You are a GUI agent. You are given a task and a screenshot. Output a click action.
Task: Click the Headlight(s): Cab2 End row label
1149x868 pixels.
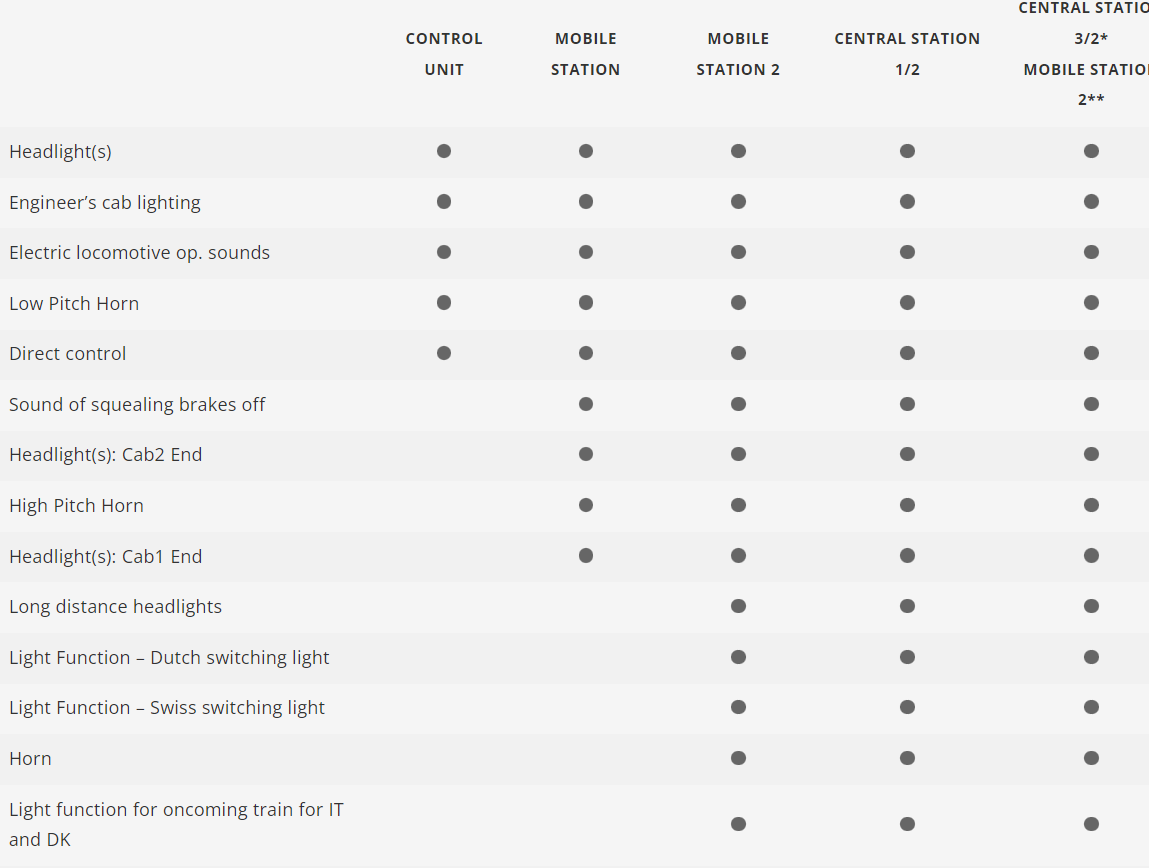(105, 455)
